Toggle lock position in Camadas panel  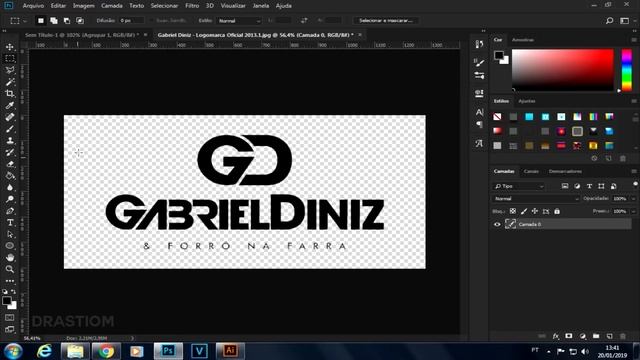point(535,211)
